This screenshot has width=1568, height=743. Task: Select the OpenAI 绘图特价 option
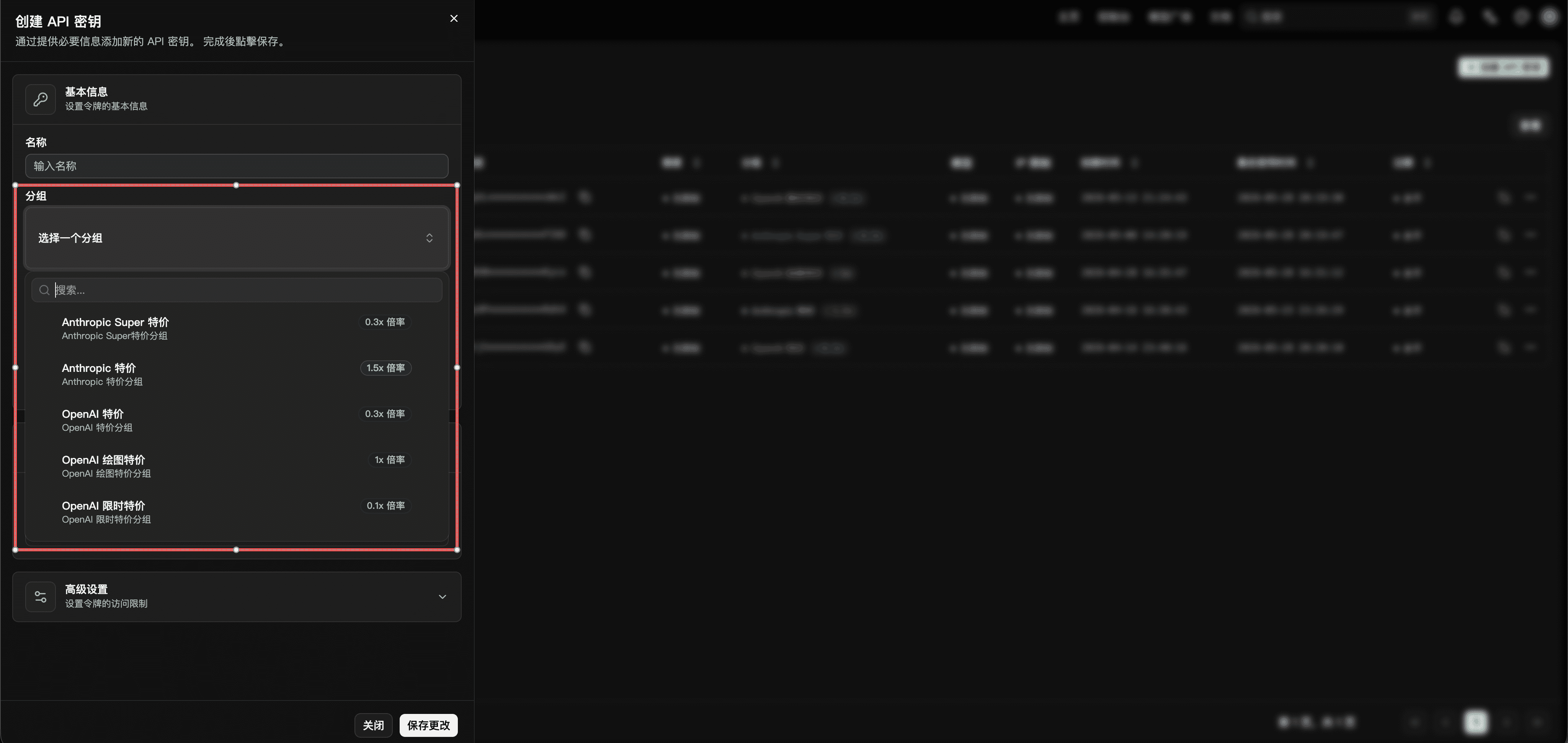click(x=237, y=466)
